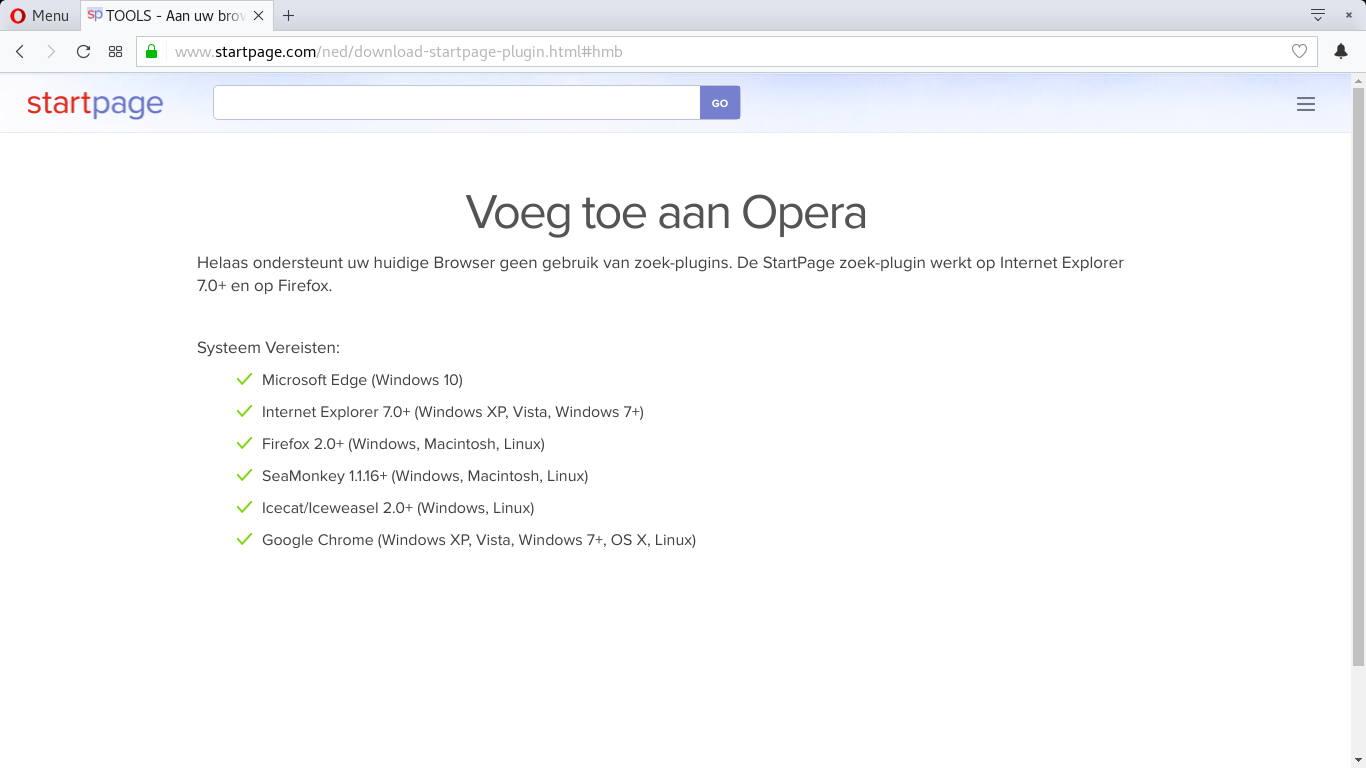Click the Helaas ondersteunt uw huidige Browser paragraph

(660, 274)
